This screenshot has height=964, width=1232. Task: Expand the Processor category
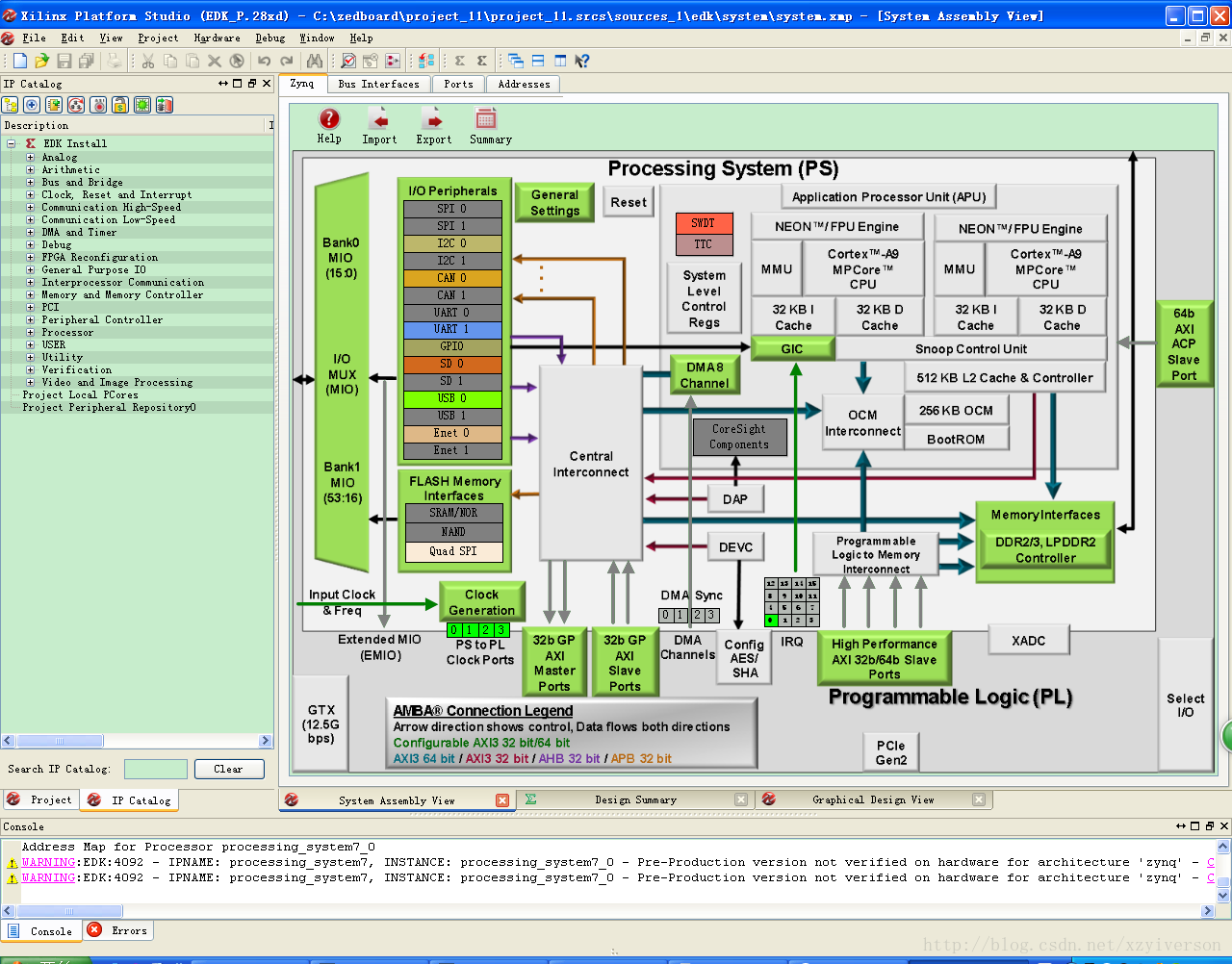click(30, 332)
